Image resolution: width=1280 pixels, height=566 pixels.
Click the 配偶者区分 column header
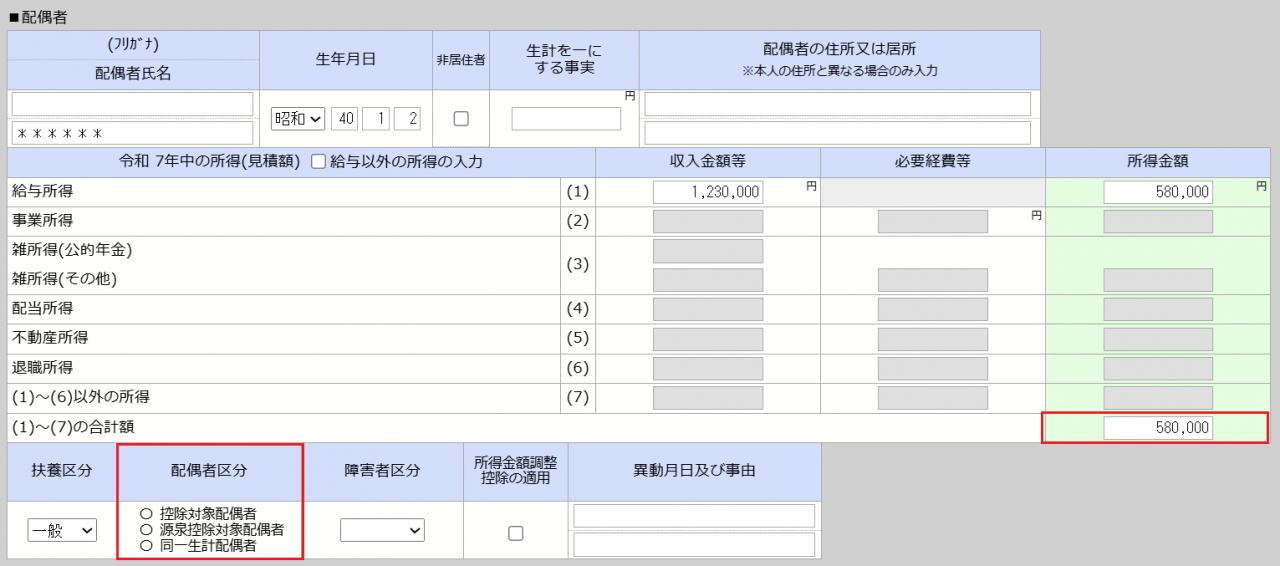coord(210,471)
